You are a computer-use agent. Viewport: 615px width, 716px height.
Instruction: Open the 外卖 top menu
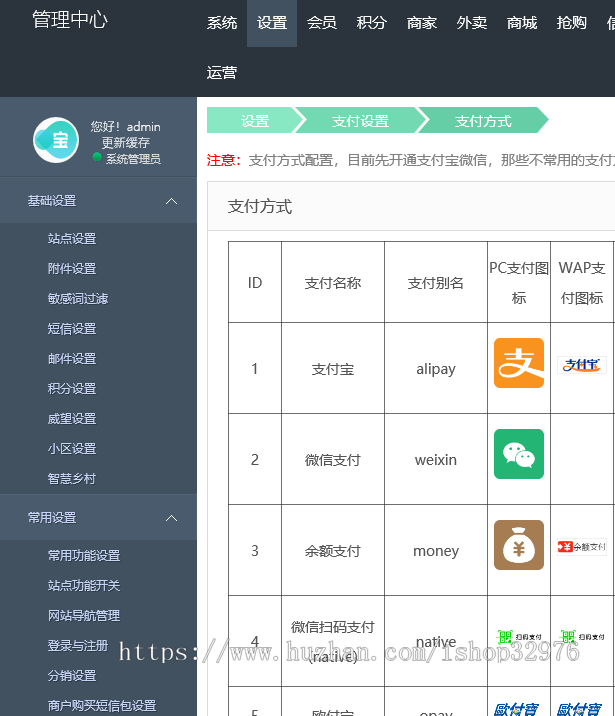[472, 23]
